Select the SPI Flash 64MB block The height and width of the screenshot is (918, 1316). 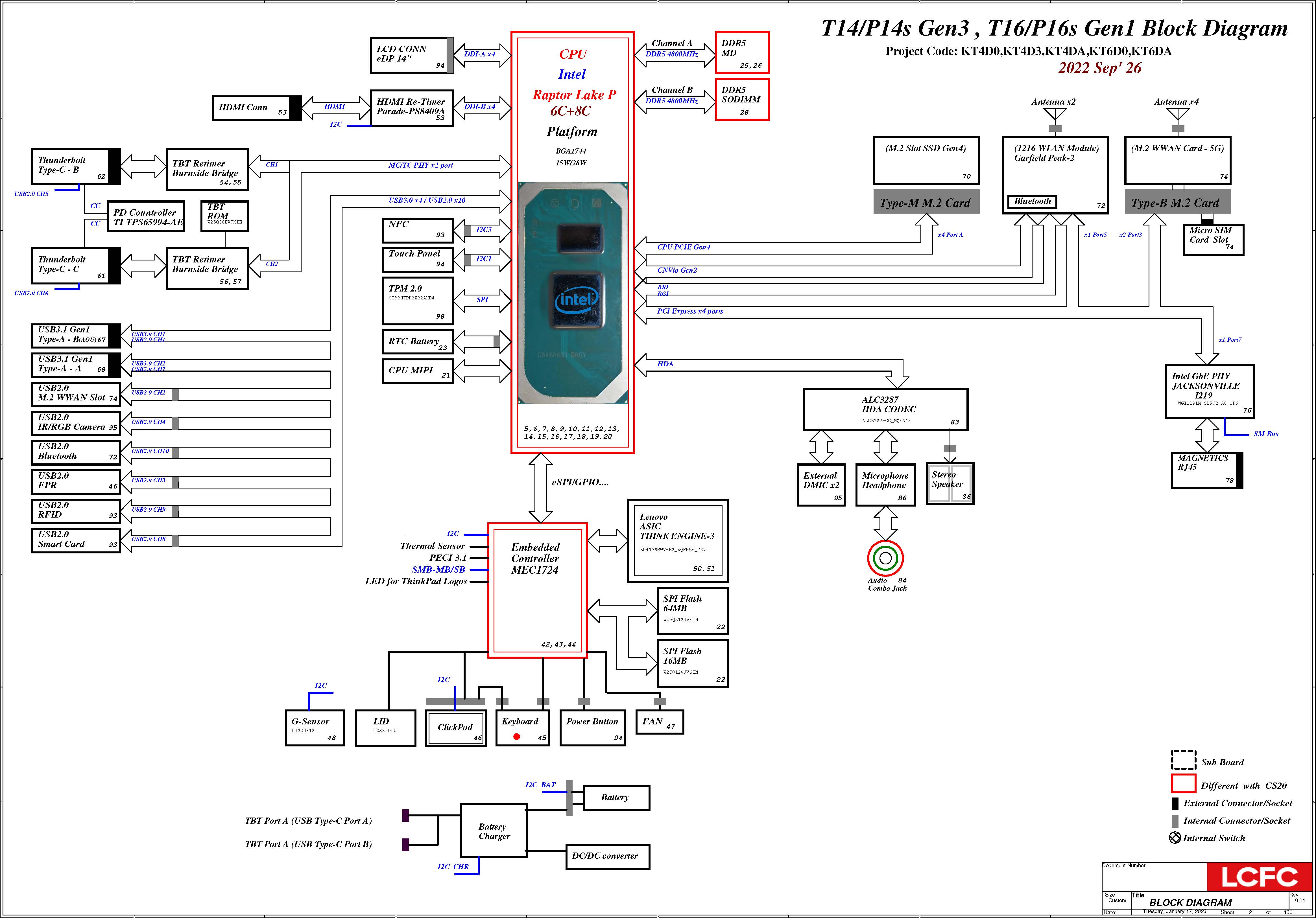point(692,611)
